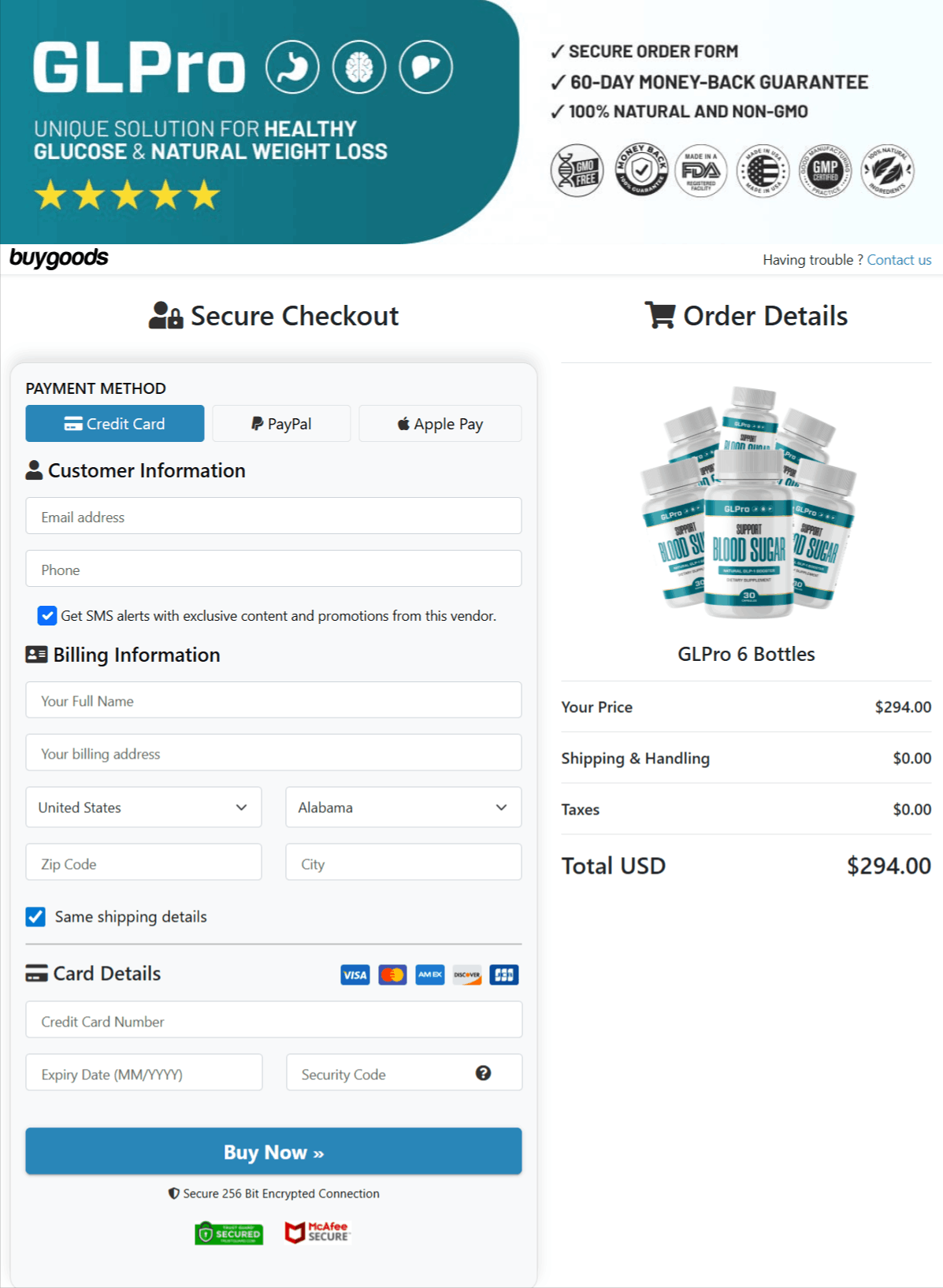Focus the billing address field

pyautogui.click(x=273, y=753)
